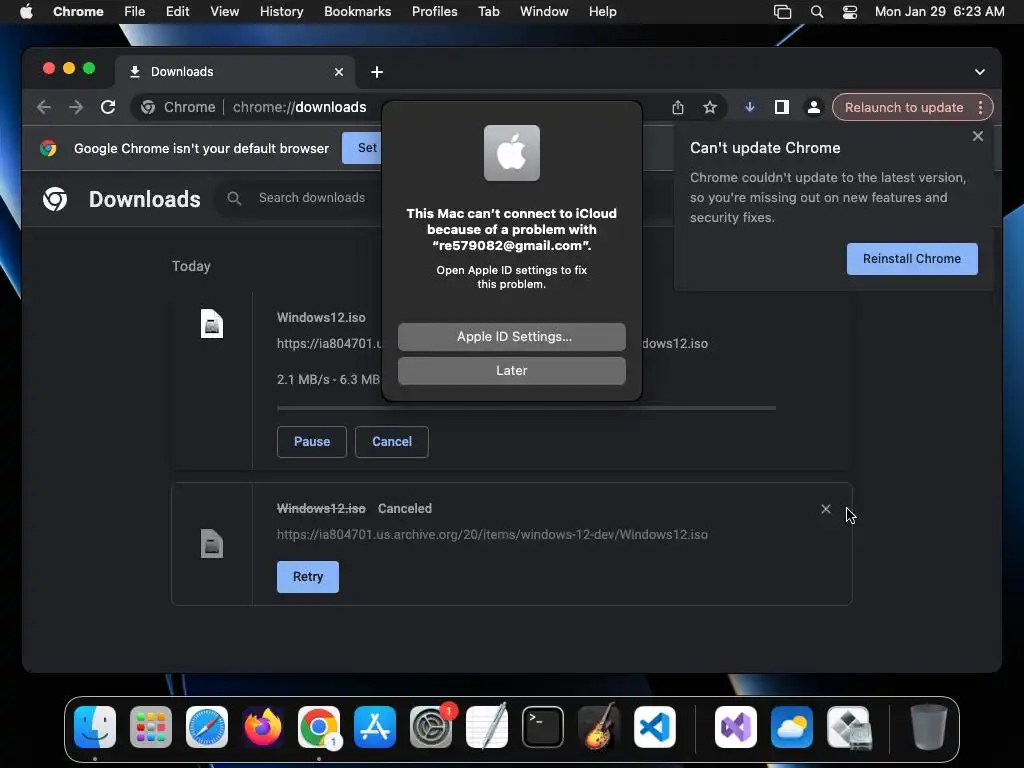The height and width of the screenshot is (768, 1024).
Task: Open Control Center in the menu bar
Action: (x=850, y=12)
